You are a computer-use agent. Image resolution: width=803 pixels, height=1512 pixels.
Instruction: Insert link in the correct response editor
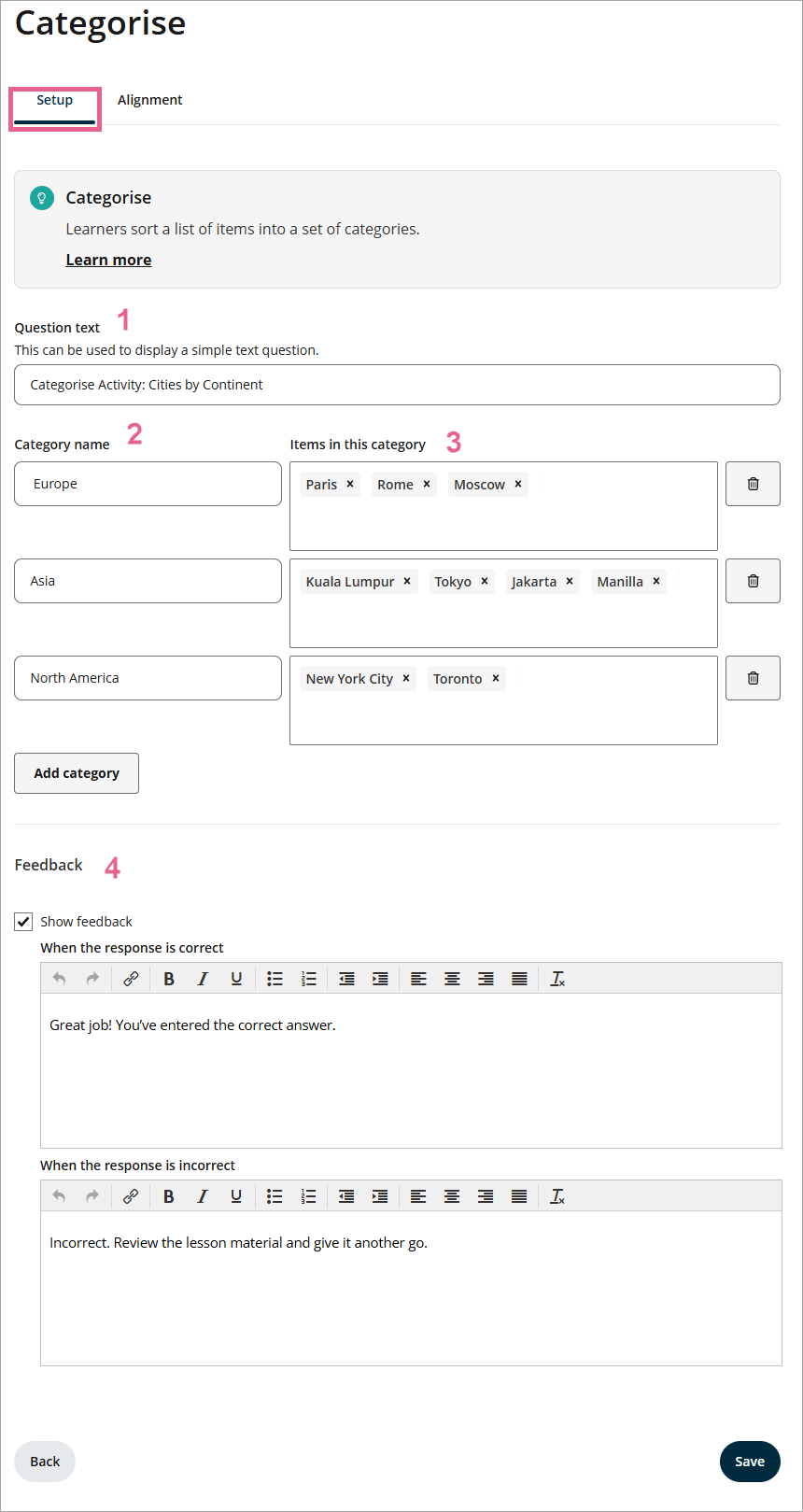[x=131, y=979]
